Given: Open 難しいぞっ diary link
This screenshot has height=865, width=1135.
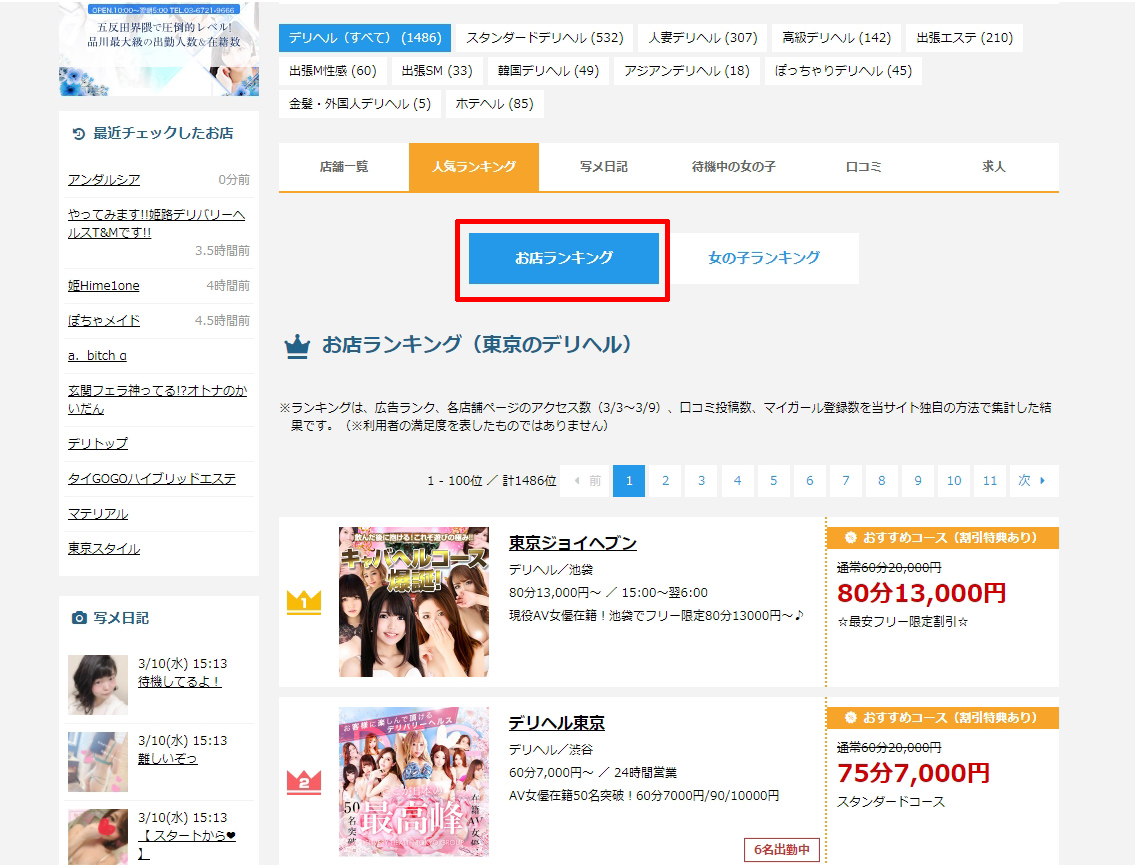Looking at the screenshot, I should point(167,759).
